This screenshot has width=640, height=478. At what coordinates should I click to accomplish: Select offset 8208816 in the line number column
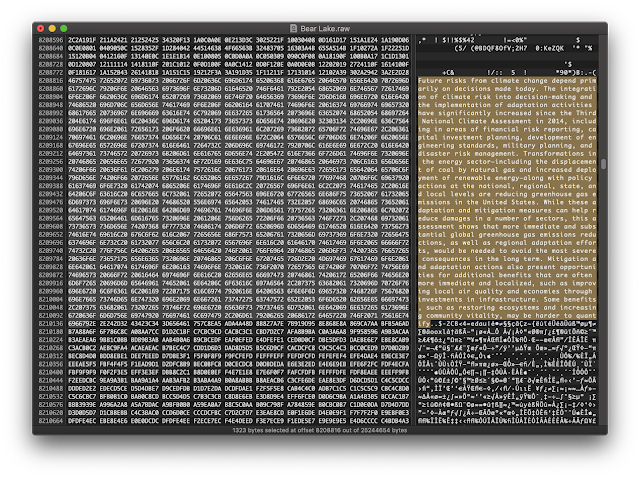coord(51,80)
